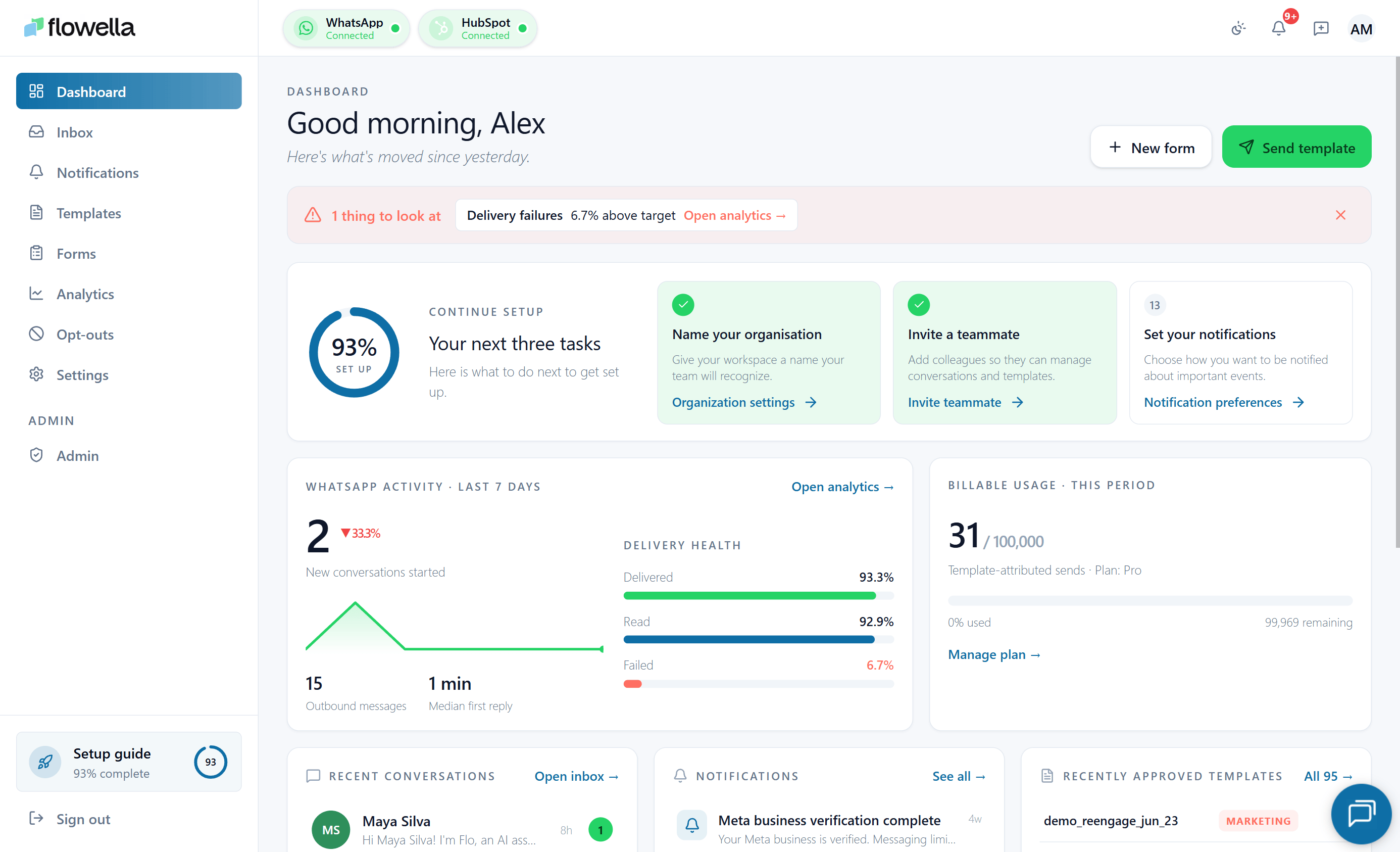The width and height of the screenshot is (1400, 852).
Task: Open analytics link in WhatsApp Activity card
Action: (x=842, y=487)
